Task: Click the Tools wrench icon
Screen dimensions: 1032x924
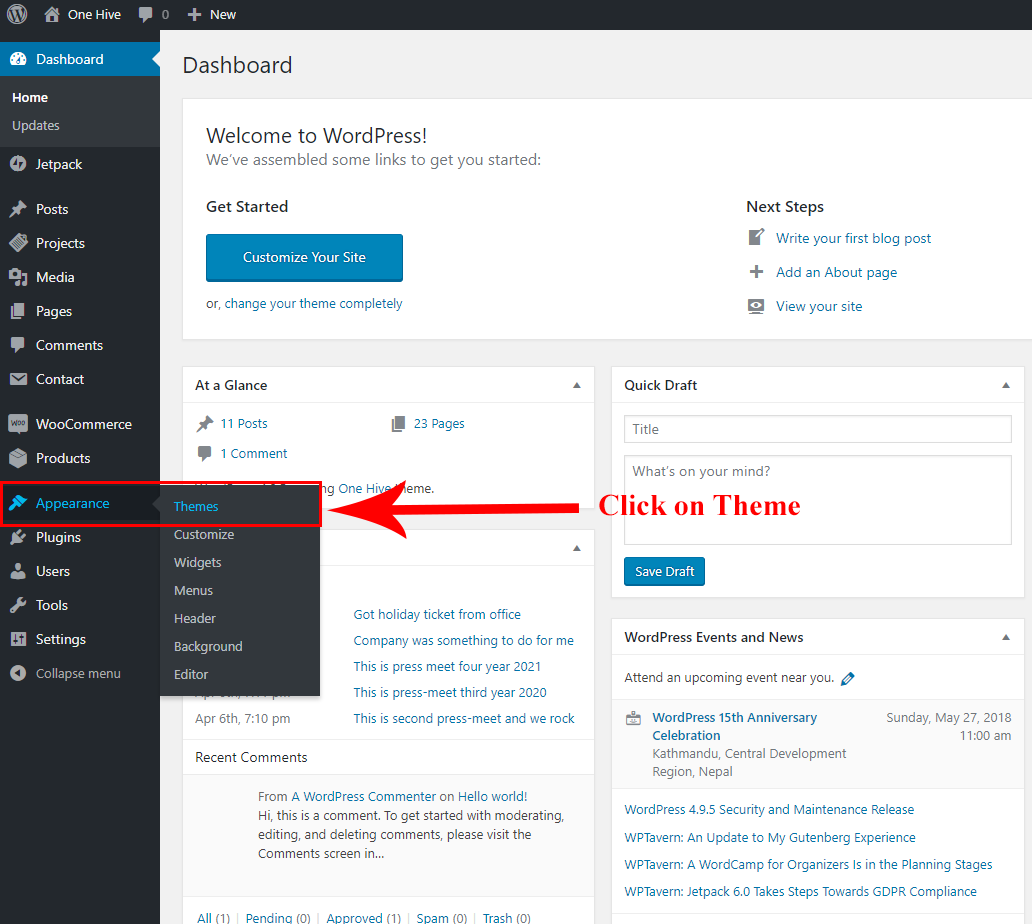Action: pos(18,605)
